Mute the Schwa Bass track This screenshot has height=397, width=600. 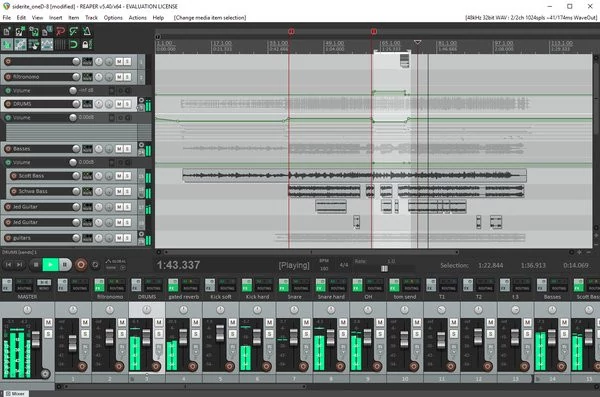(x=119, y=191)
